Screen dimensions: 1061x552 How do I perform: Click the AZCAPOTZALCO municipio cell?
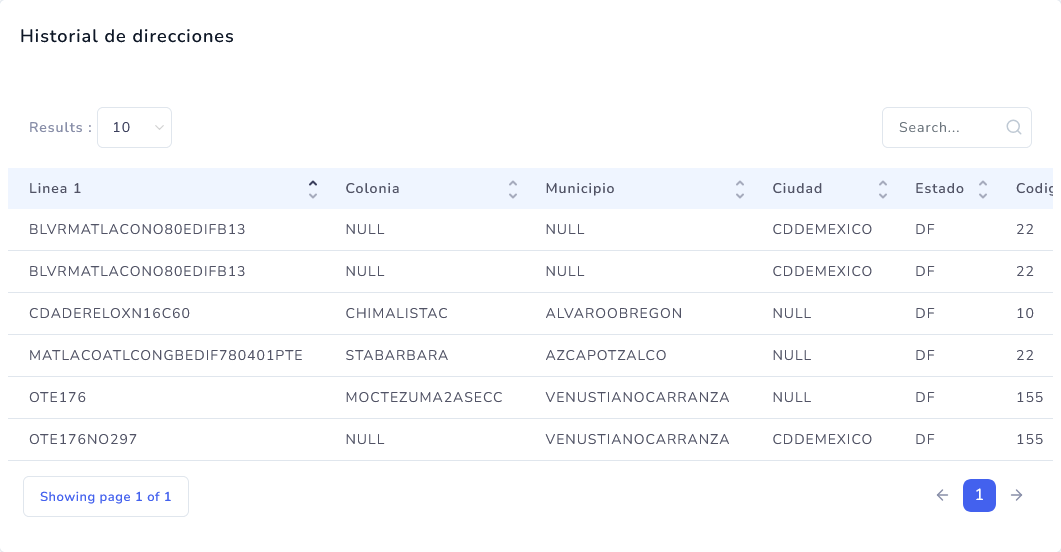coord(606,355)
